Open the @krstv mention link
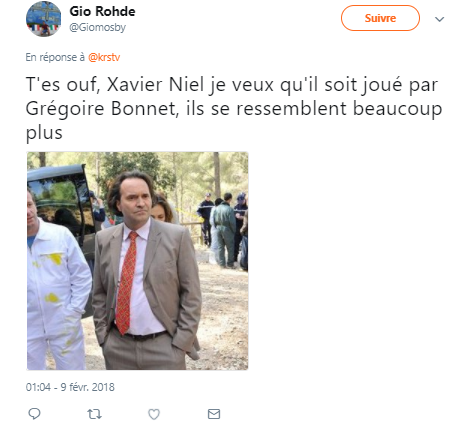This screenshot has height=438, width=471. [x=104, y=57]
